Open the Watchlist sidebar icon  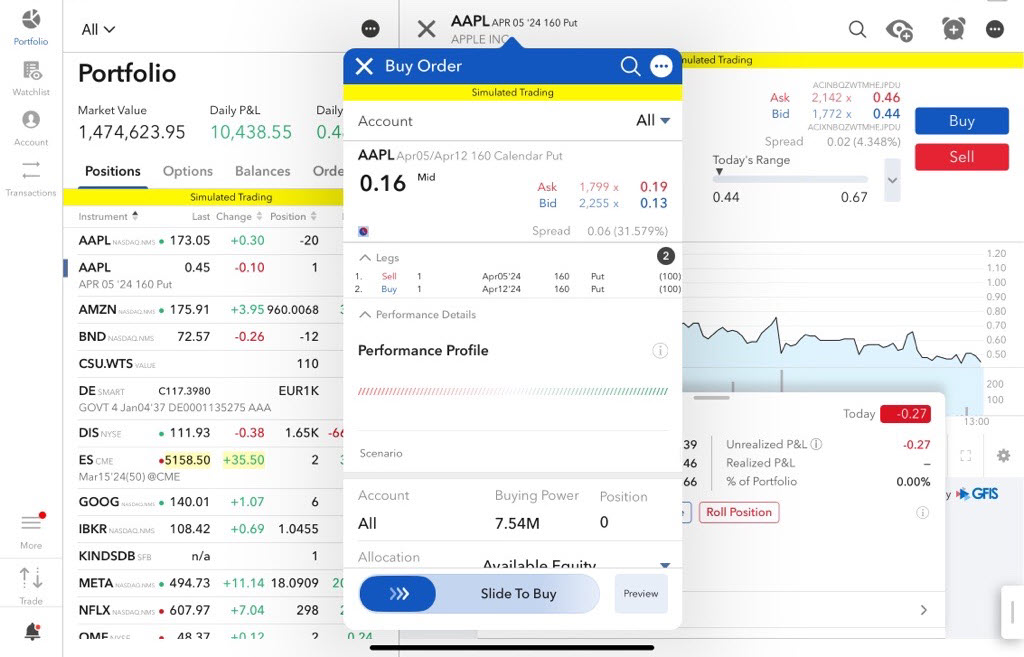point(31,78)
